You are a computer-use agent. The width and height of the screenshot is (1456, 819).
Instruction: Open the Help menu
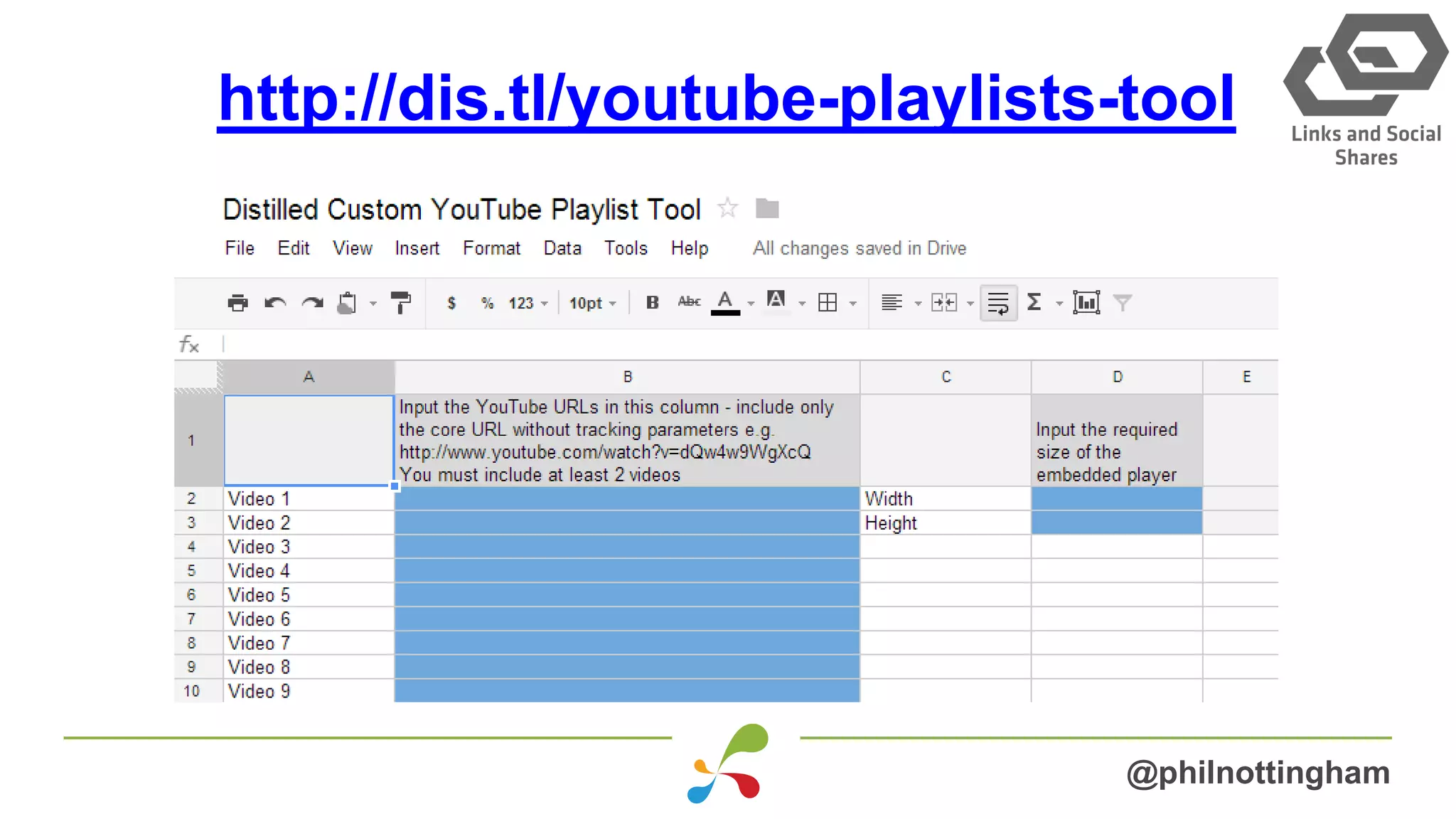[690, 248]
